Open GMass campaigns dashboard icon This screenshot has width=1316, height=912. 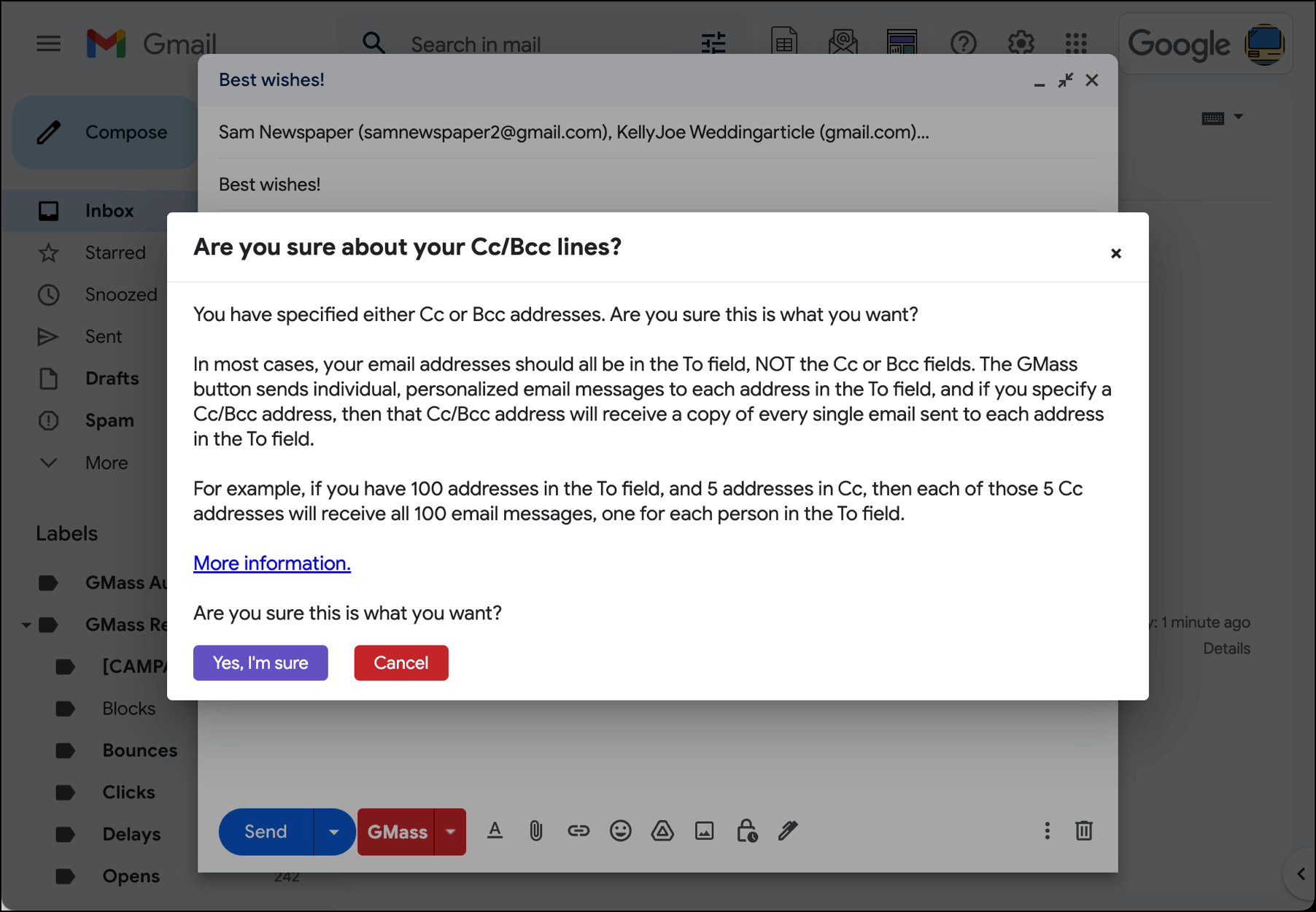[902, 43]
